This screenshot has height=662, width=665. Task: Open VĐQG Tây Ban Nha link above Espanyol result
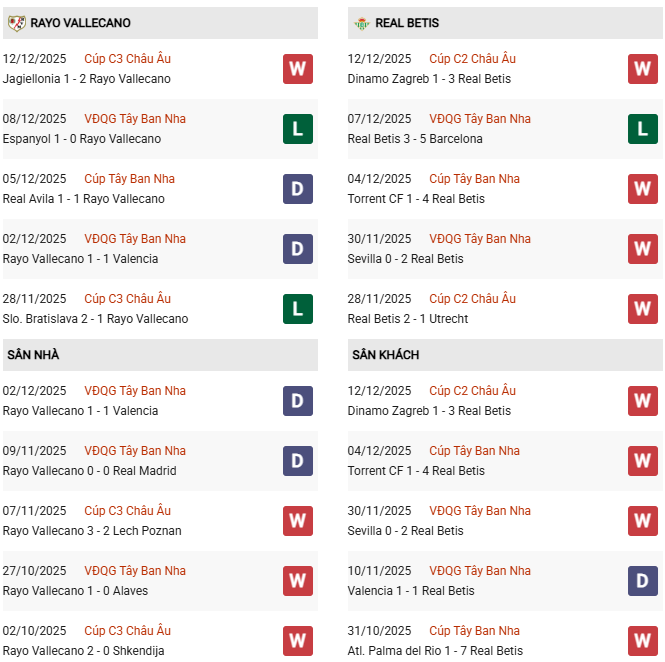tap(135, 119)
